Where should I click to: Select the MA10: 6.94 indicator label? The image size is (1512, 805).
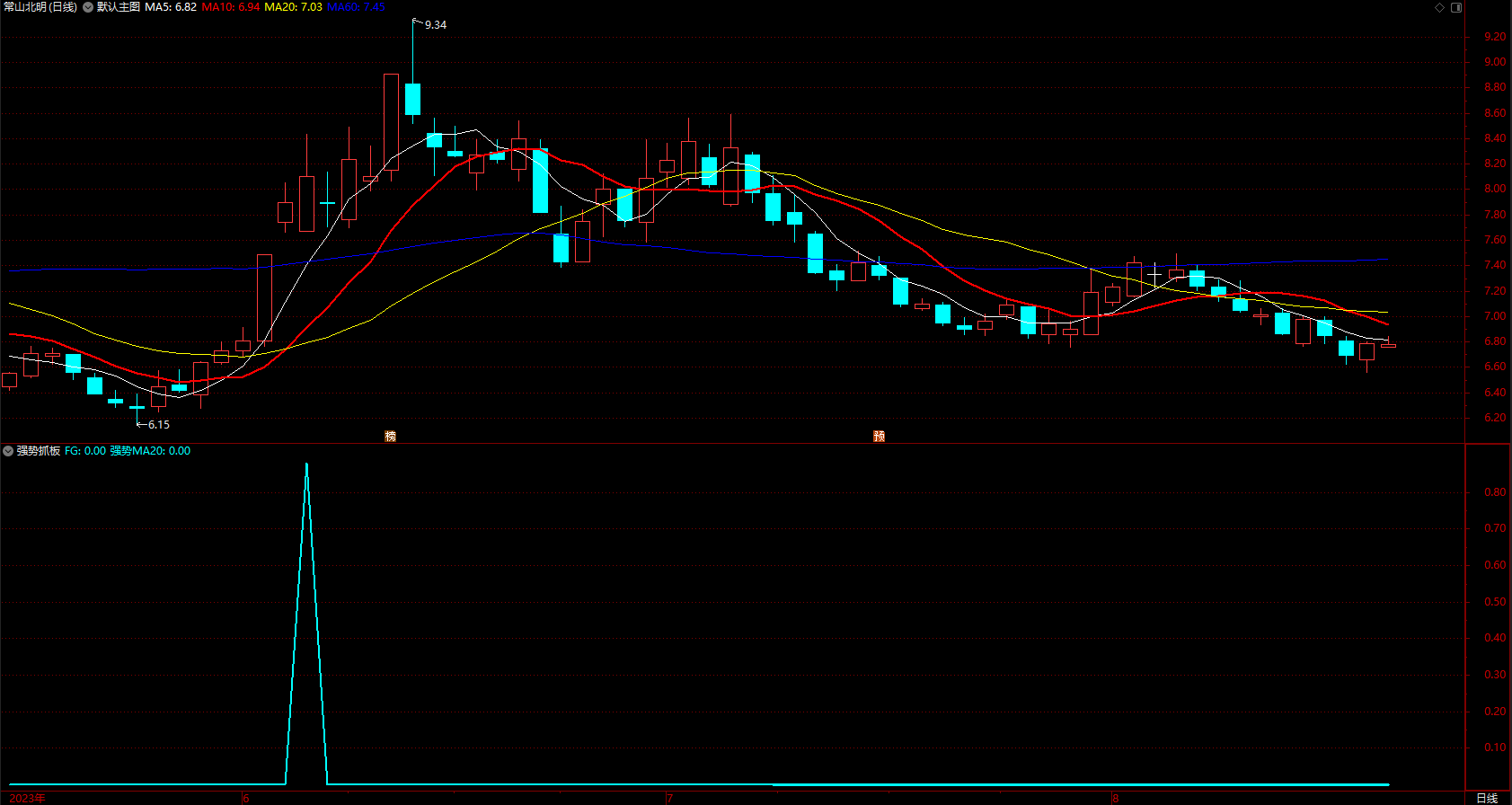click(231, 7)
